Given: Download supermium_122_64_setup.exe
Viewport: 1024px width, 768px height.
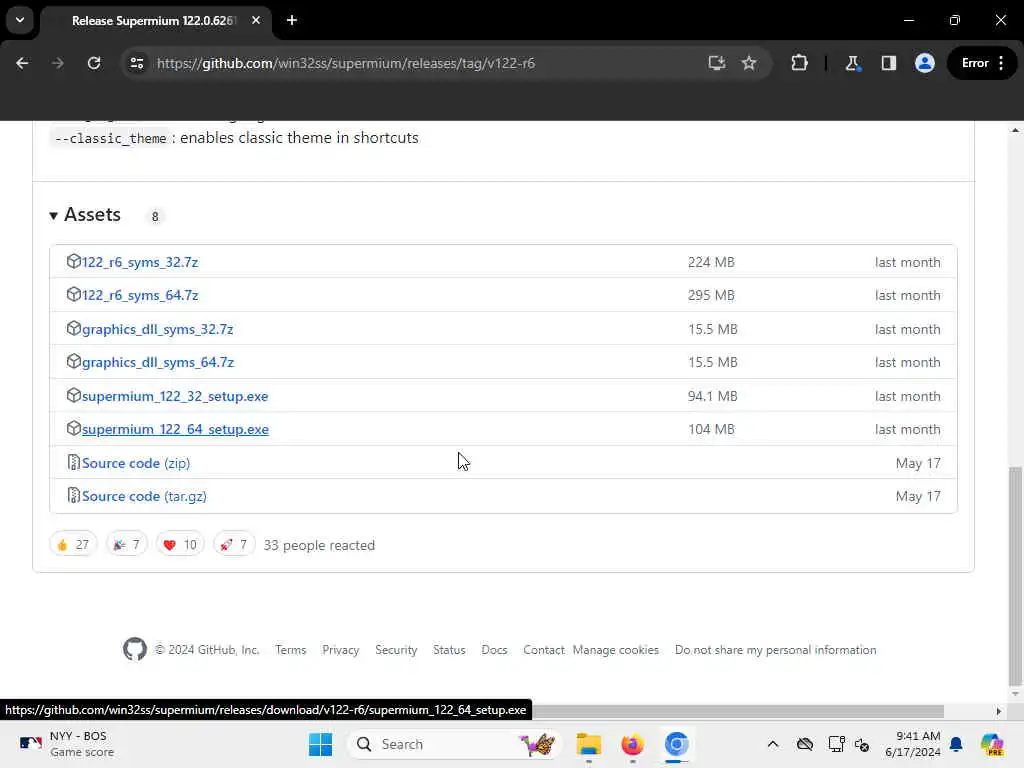Looking at the screenshot, I should (x=175, y=430).
